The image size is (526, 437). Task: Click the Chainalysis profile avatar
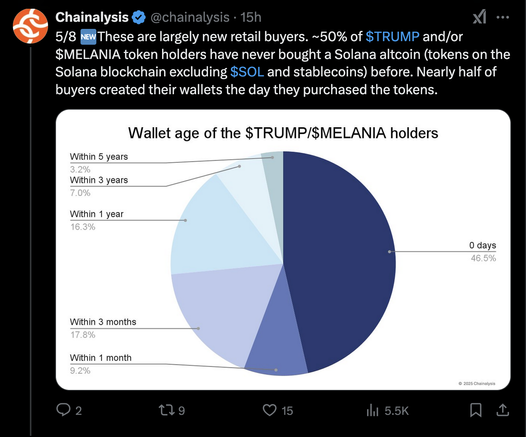coord(30,26)
